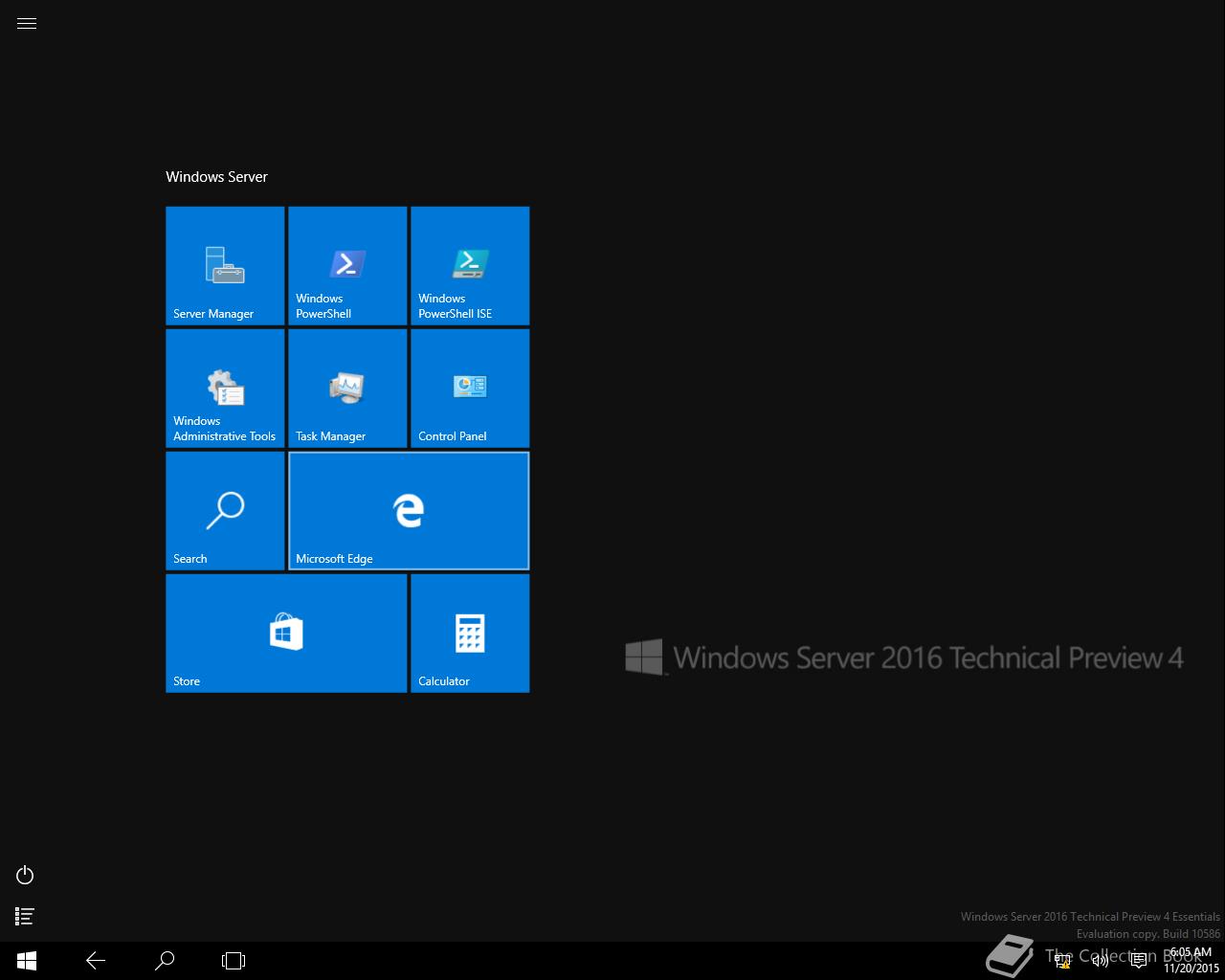
Task: Launch the Windows PowerShell ISE tile
Action: [x=470, y=266]
